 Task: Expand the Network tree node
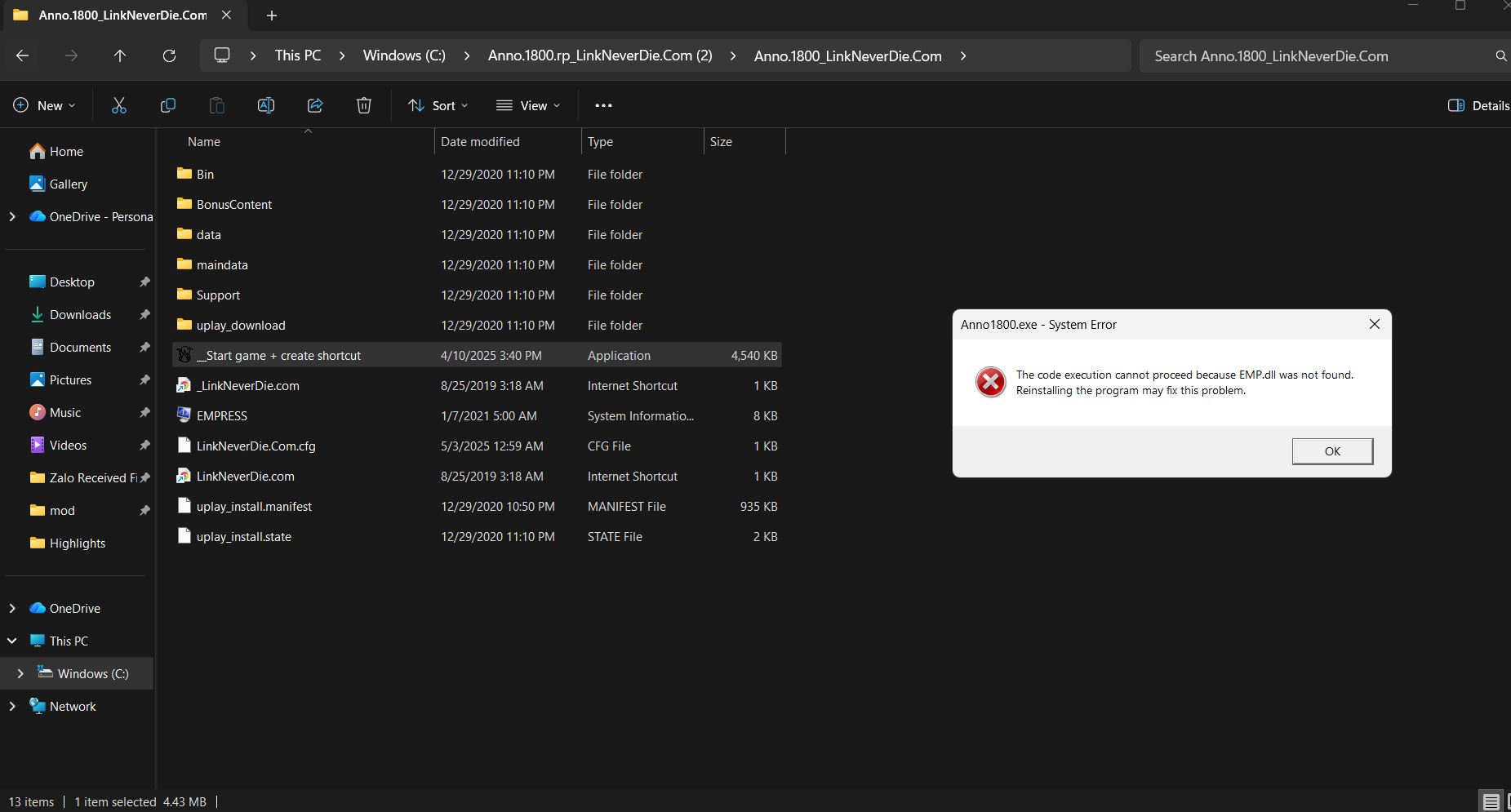pos(12,707)
